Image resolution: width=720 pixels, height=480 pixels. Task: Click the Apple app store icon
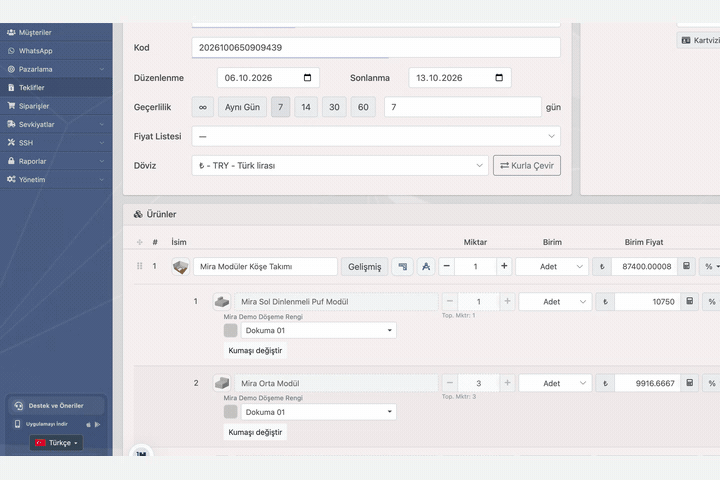[x=88, y=424]
